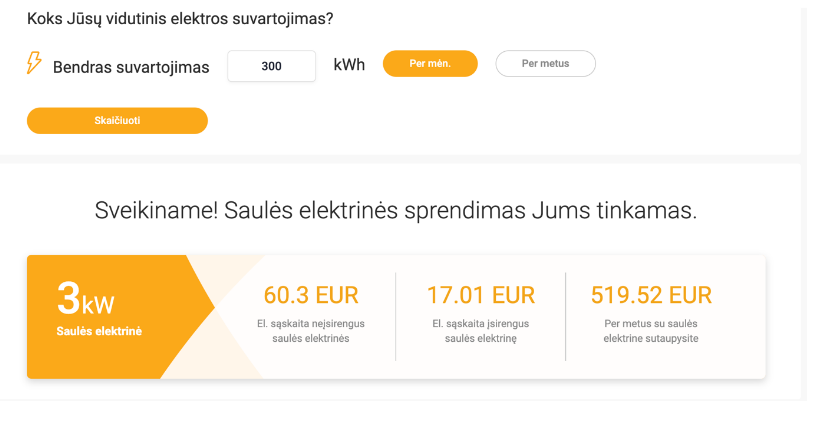818x422 pixels.
Task: Click the 519.52 EUR savings amount
Action: (651, 295)
